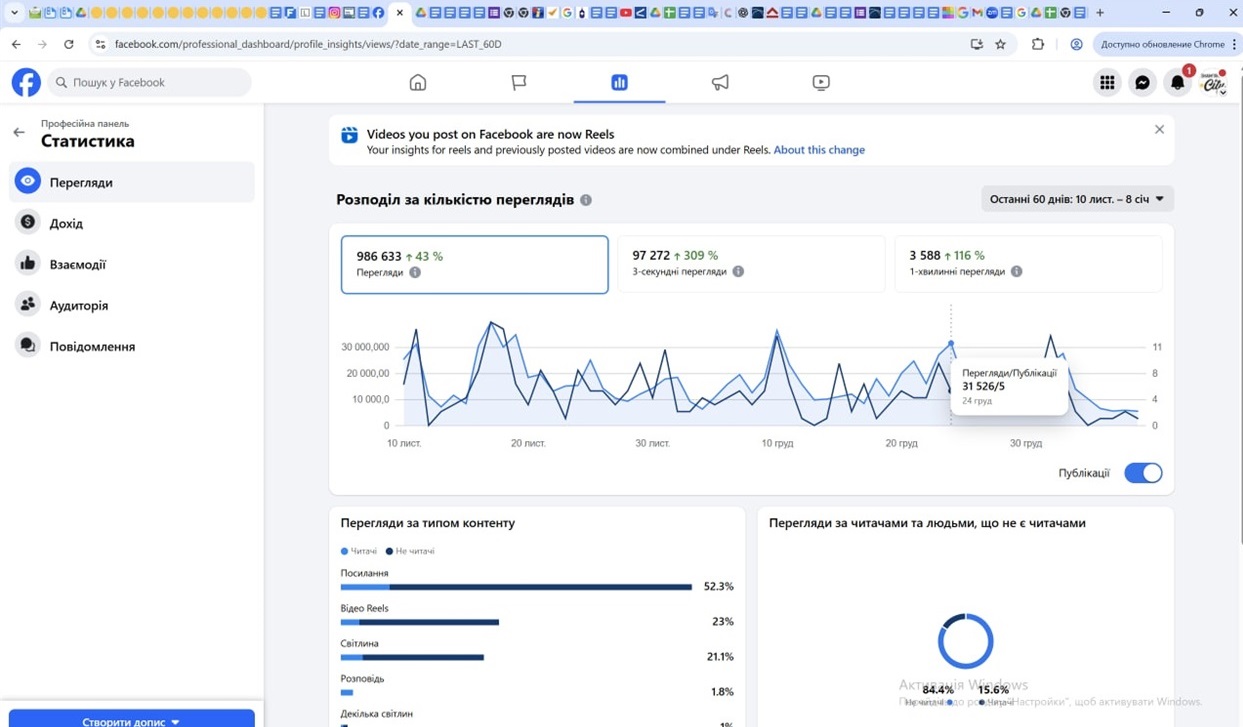1243x727 pixels.
Task: Dismiss the Videos are now Reels banner
Action: coord(1159,130)
